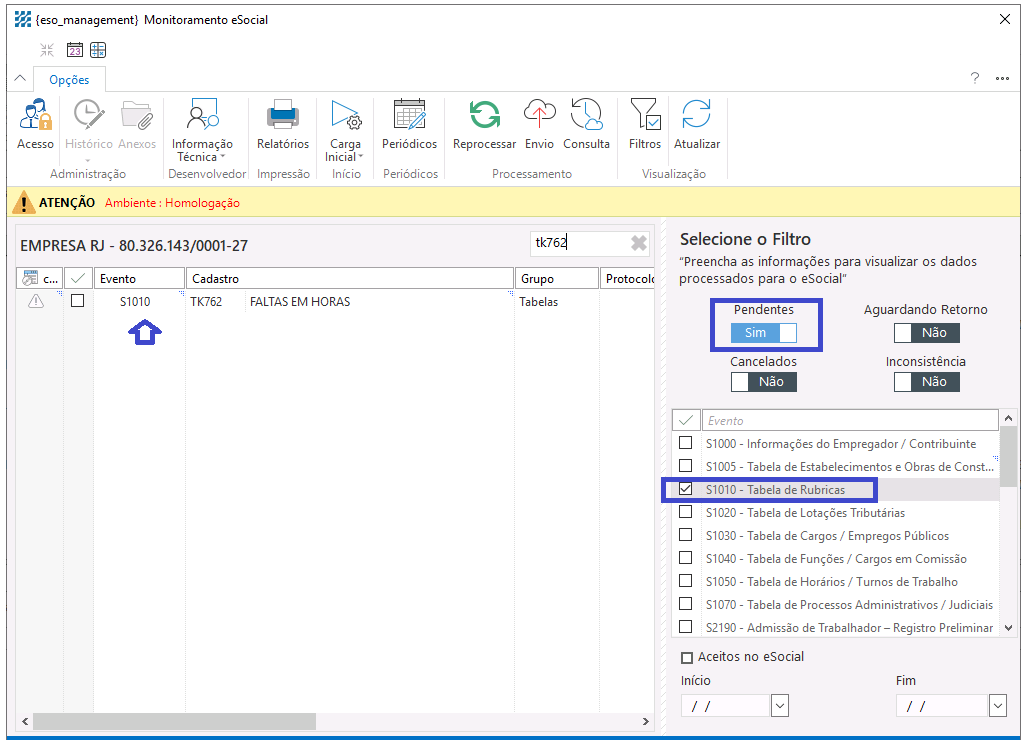1023x741 pixels.
Task: Click the Acesso icon in ribbon
Action: [x=35, y=118]
